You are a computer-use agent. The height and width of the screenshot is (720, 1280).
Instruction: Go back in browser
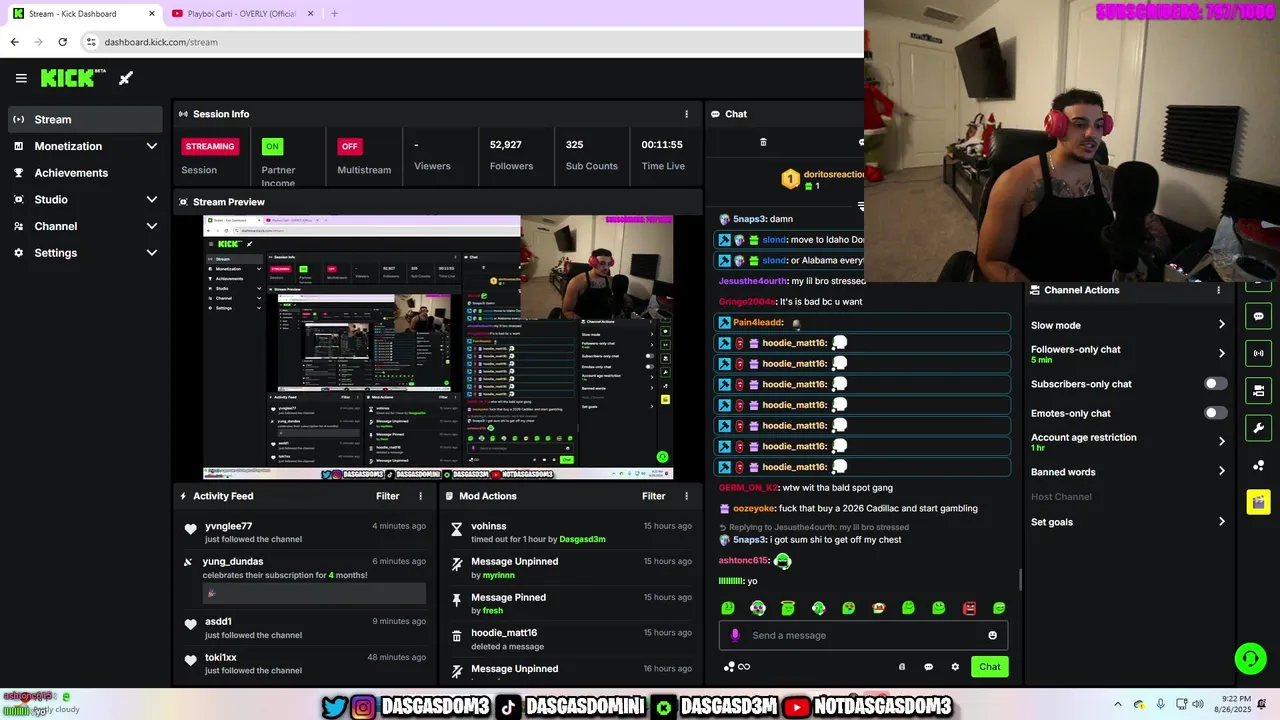(x=14, y=42)
